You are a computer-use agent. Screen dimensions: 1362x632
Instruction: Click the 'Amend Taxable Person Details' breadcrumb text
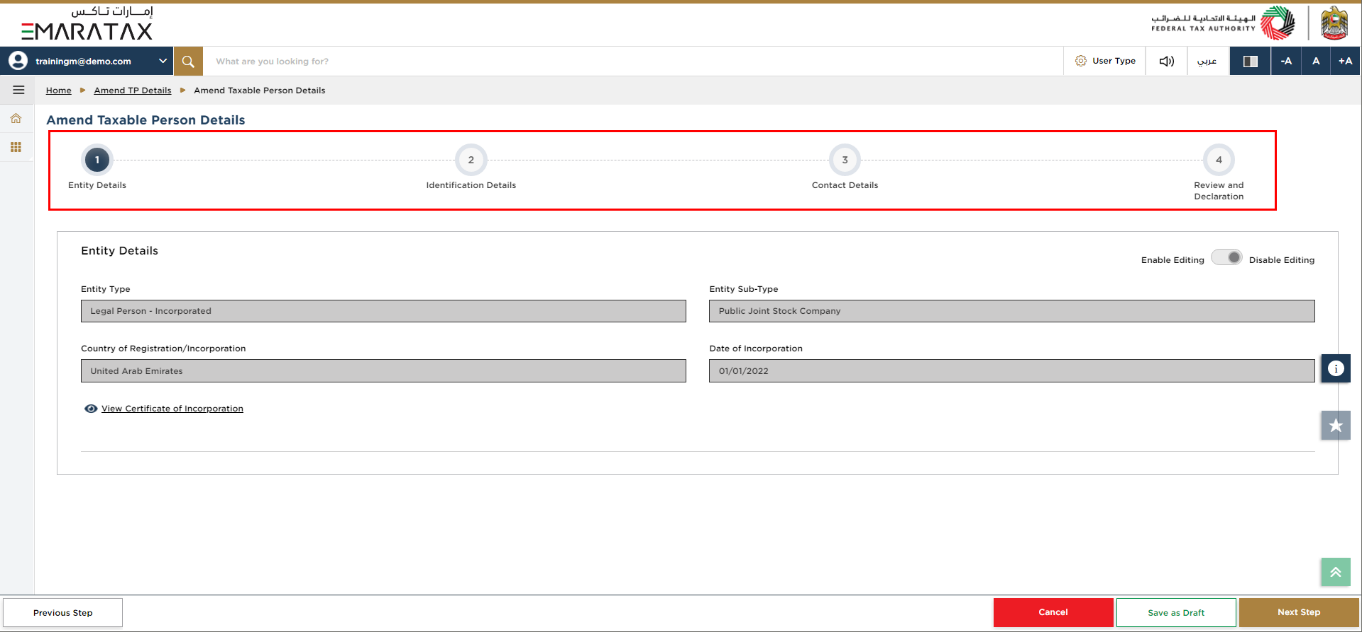click(x=259, y=90)
